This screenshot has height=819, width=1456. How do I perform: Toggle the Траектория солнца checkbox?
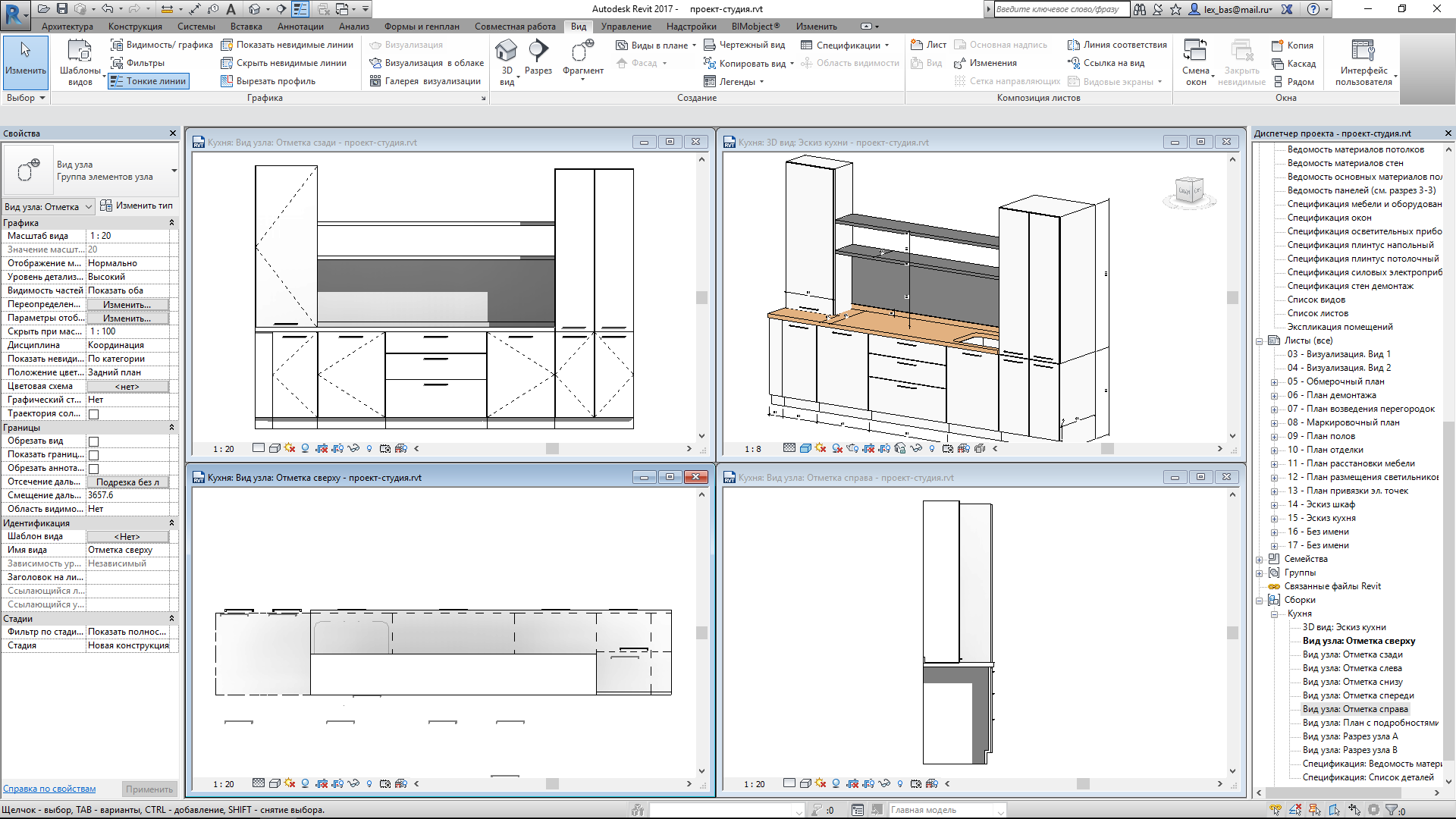point(94,414)
